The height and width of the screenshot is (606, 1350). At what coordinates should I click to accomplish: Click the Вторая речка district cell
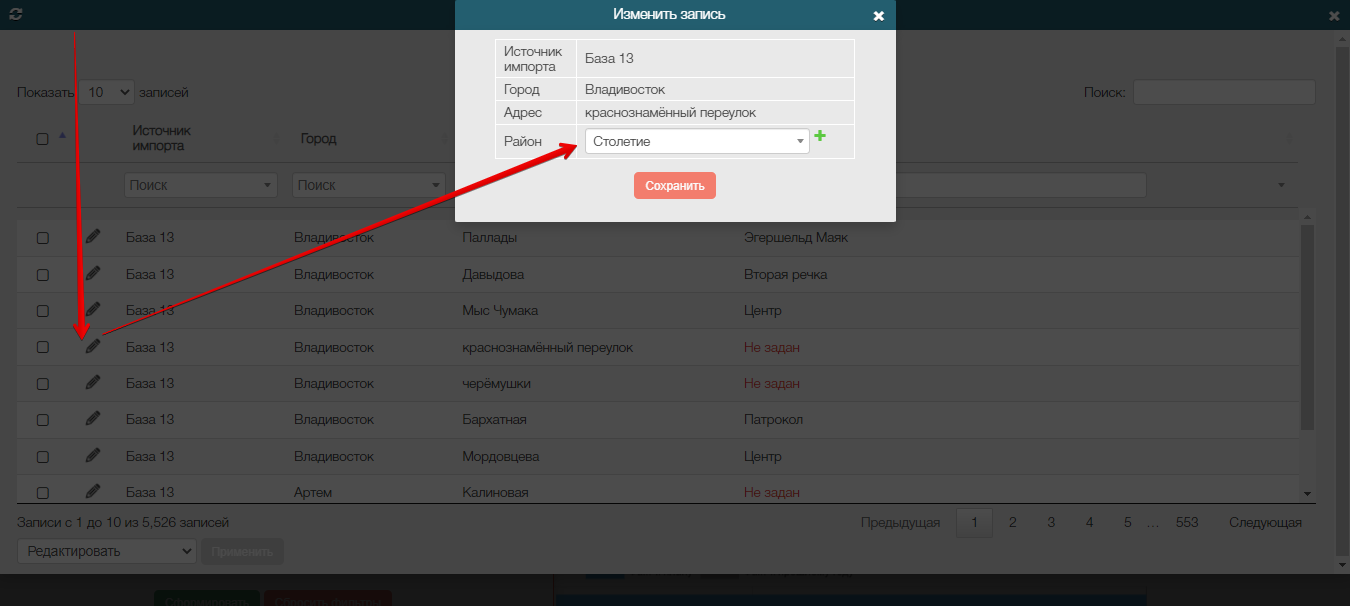[x=785, y=274]
